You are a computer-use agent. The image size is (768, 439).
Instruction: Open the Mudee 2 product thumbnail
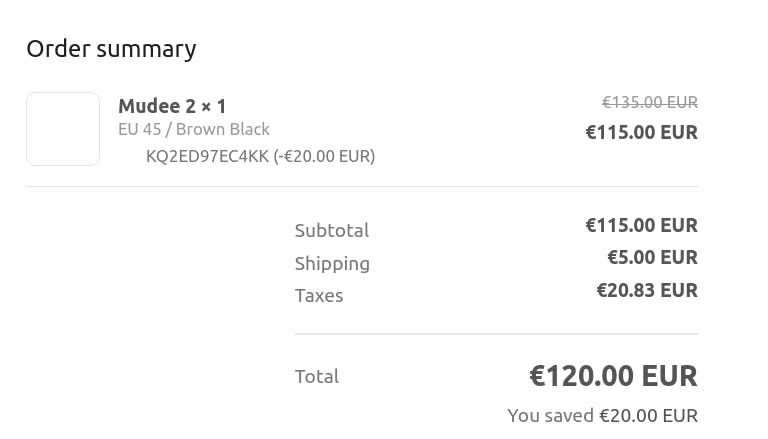[63, 129]
